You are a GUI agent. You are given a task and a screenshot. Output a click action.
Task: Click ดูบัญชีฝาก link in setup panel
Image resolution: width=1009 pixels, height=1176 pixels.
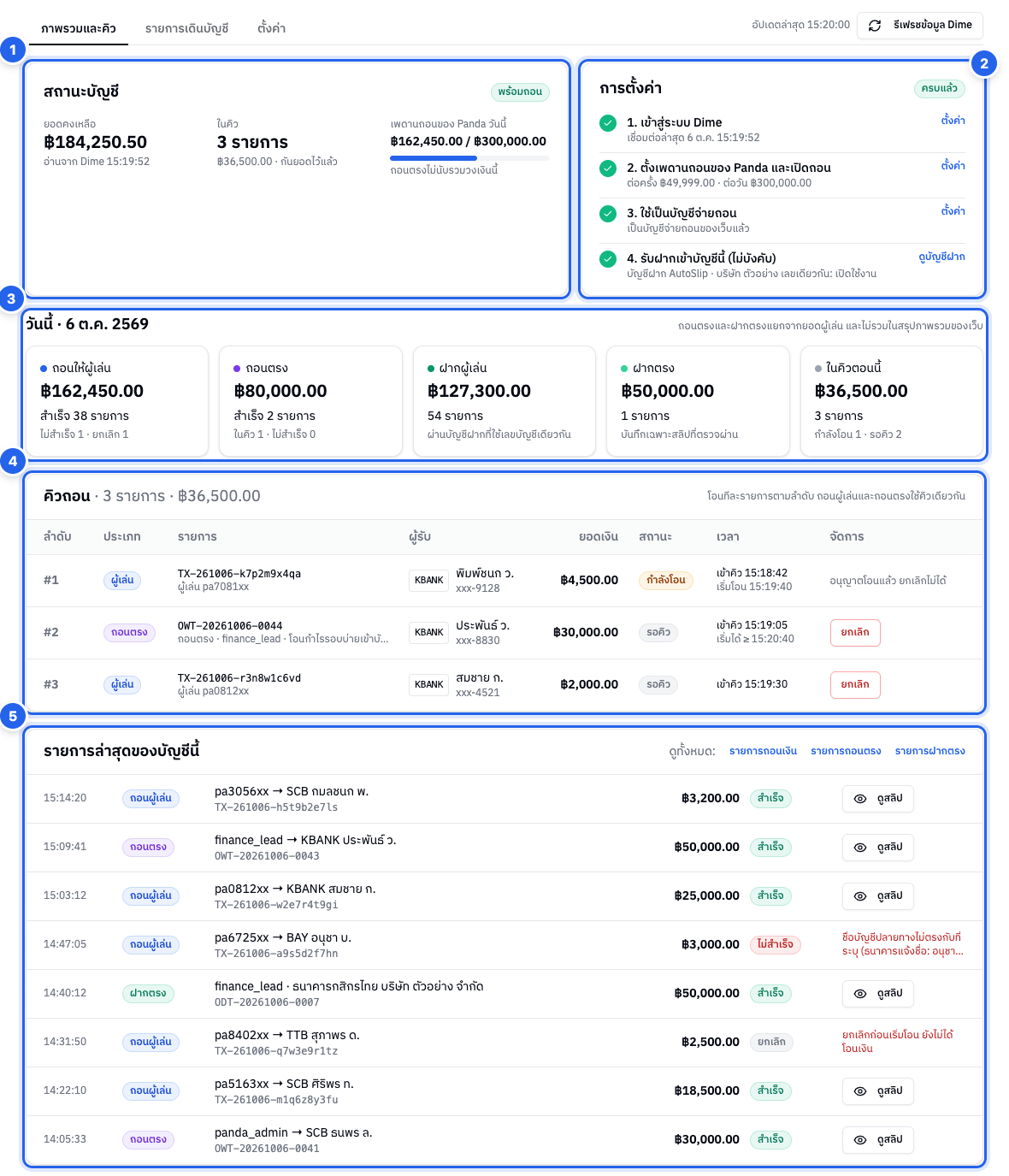(x=941, y=257)
